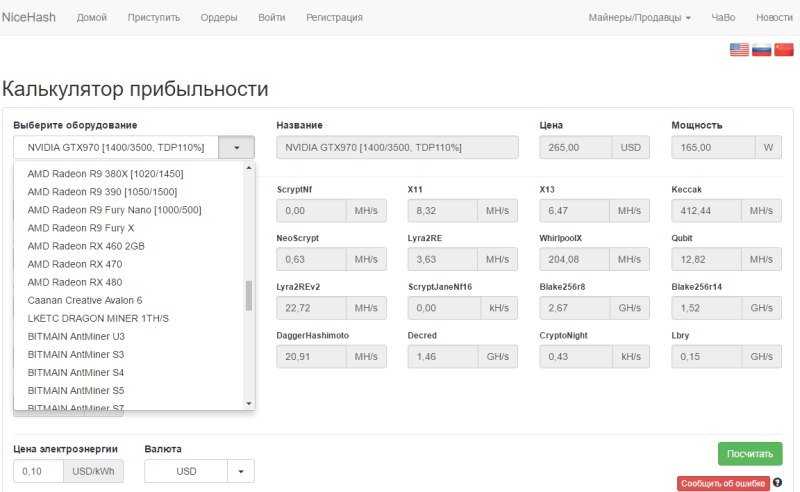800x492 pixels.
Task: Click the DaggerHashimoto hashrate field
Action: click(311, 356)
